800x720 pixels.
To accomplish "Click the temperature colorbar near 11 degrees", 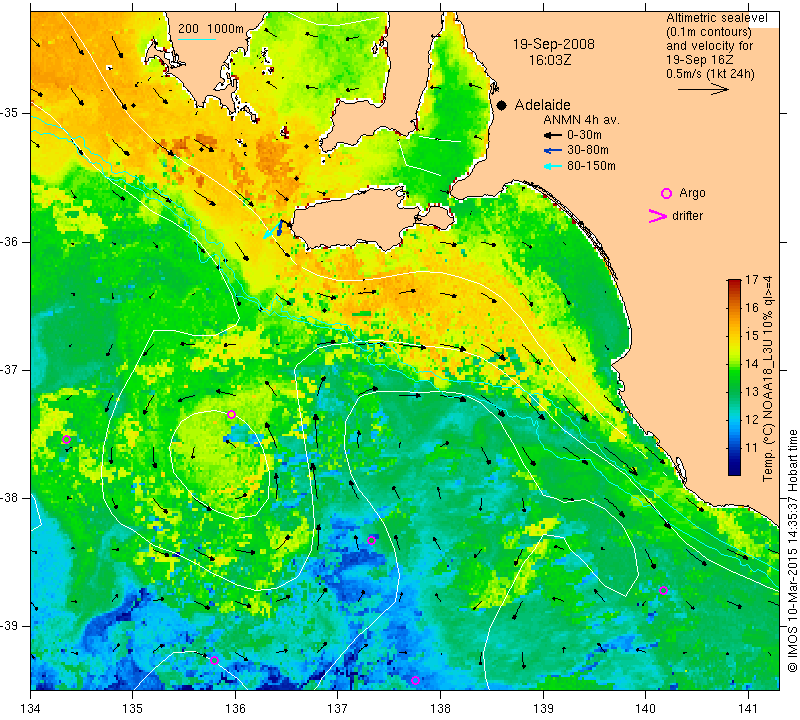I will click(x=734, y=448).
